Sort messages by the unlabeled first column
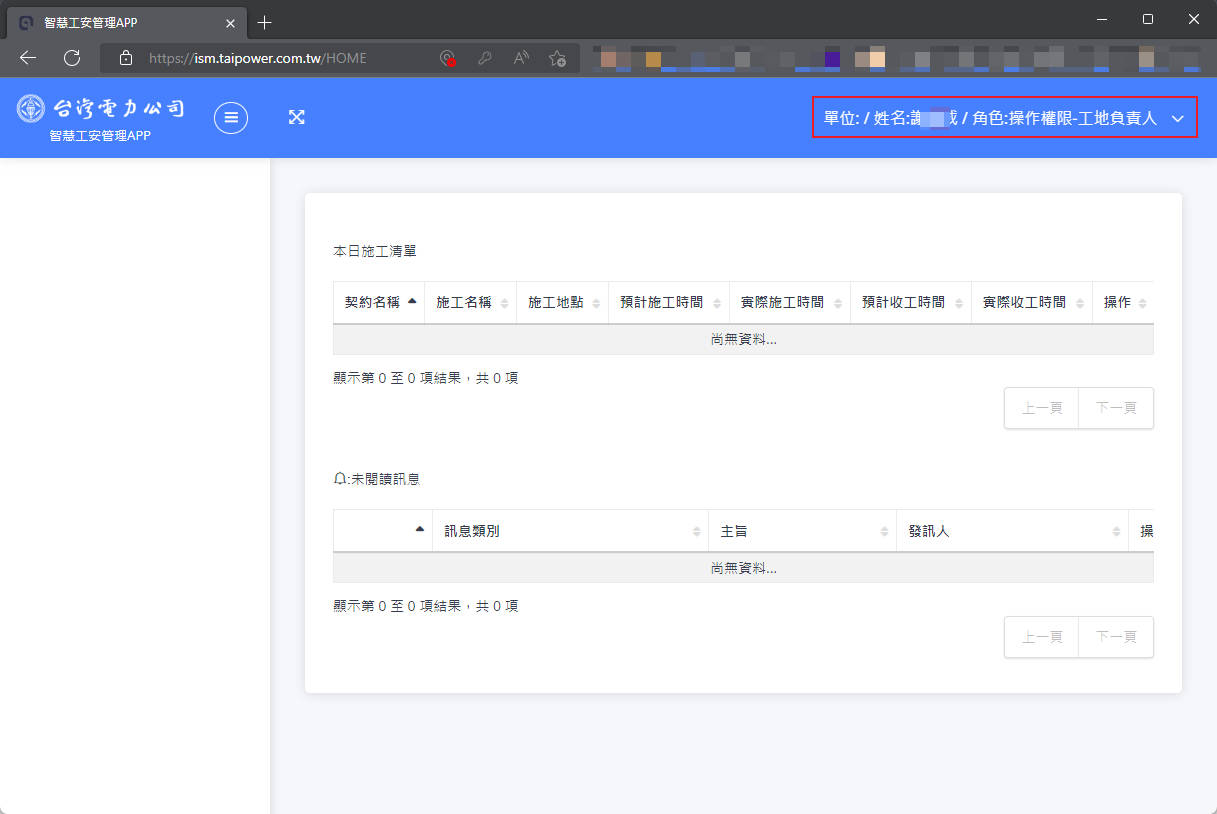This screenshot has height=814, width=1217. 383,531
